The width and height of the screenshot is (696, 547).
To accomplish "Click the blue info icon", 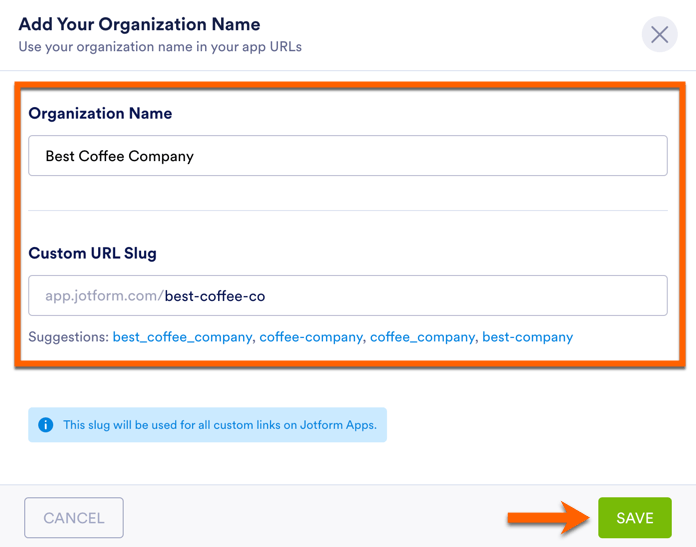I will pyautogui.click(x=45, y=425).
